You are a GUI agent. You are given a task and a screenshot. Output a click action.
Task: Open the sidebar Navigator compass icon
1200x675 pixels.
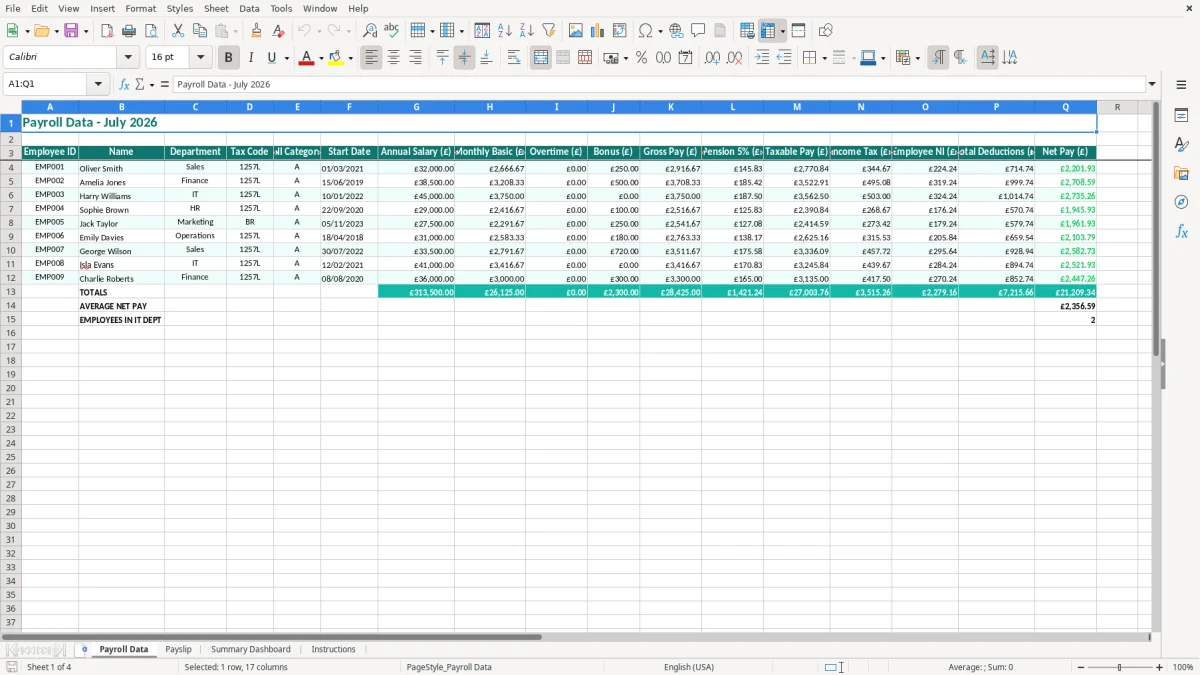click(x=1181, y=202)
